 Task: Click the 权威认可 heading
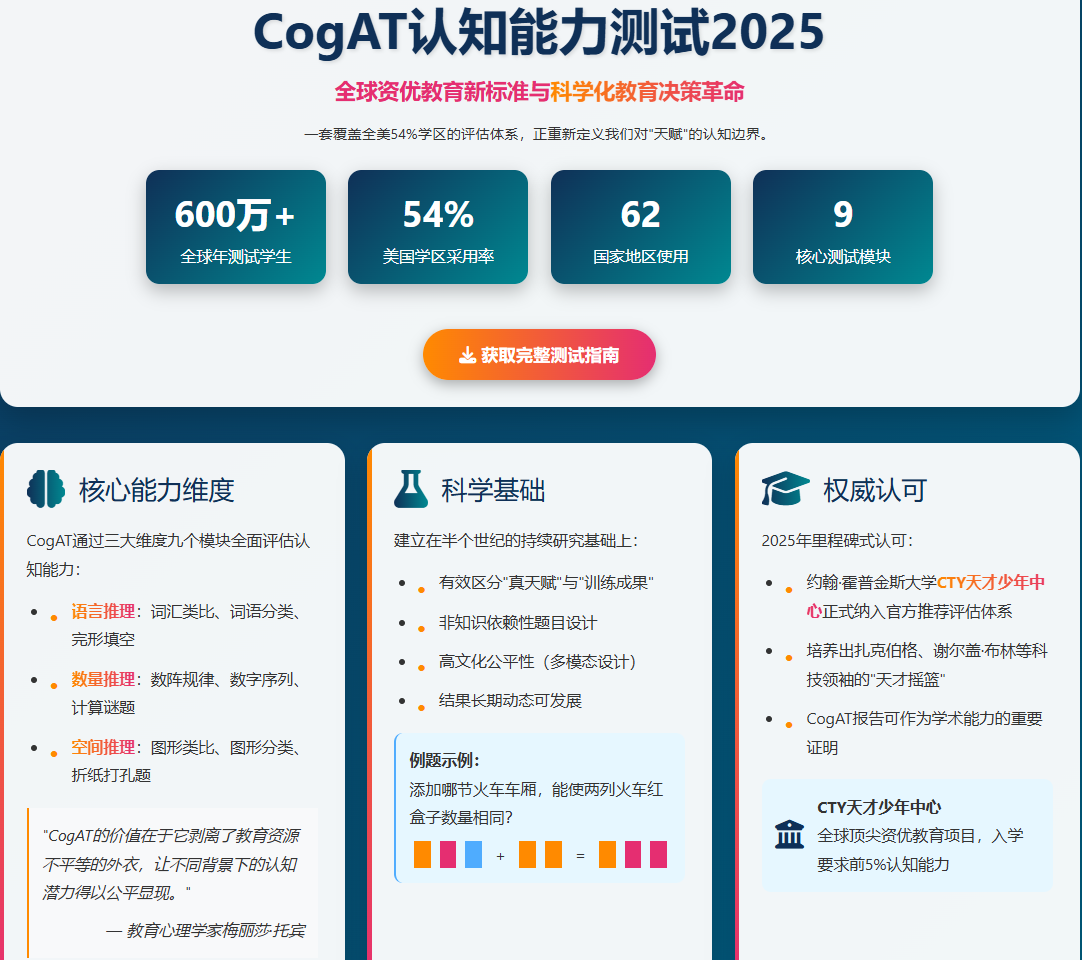coord(875,490)
